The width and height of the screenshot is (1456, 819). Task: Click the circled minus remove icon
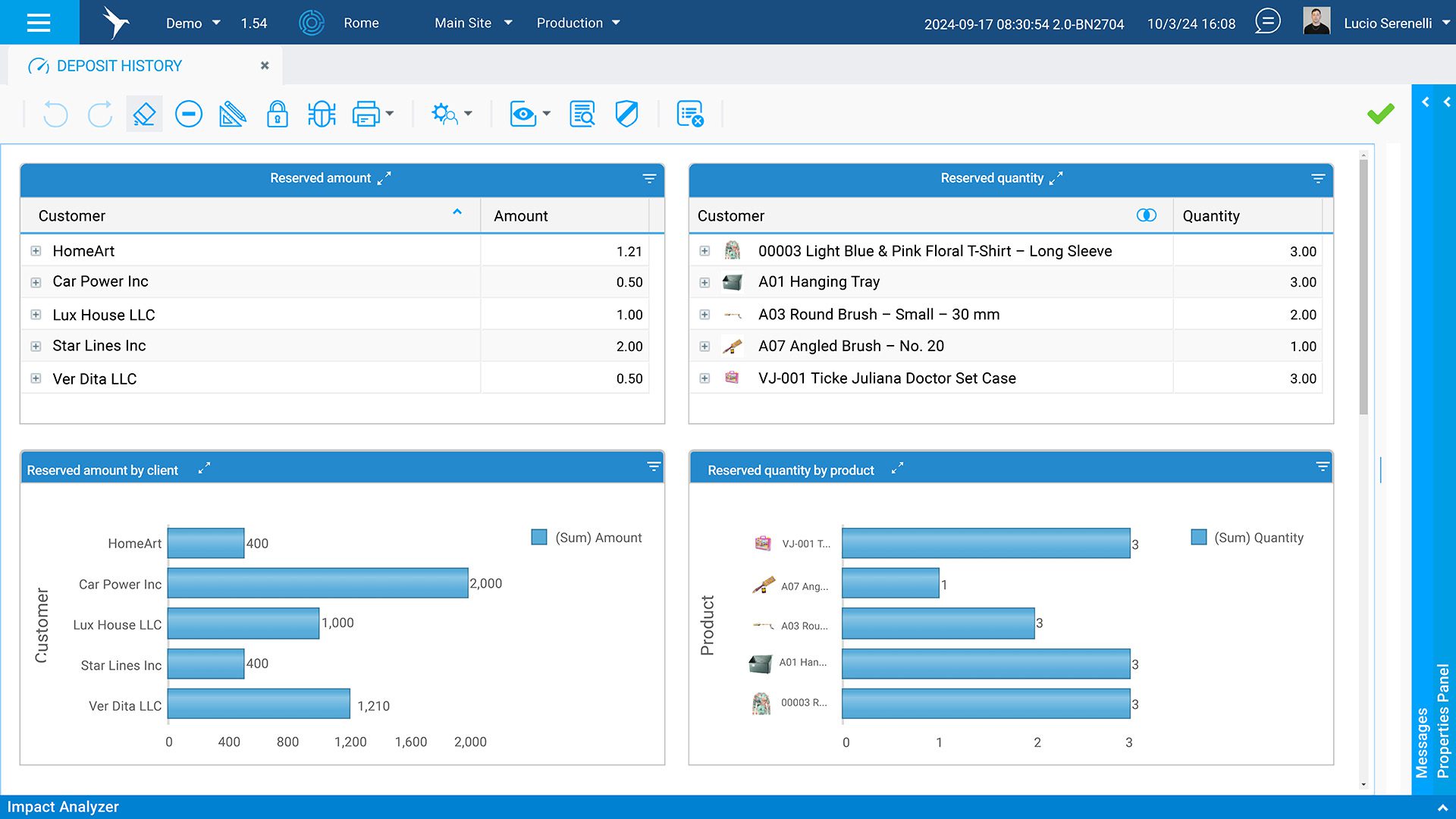pos(188,115)
